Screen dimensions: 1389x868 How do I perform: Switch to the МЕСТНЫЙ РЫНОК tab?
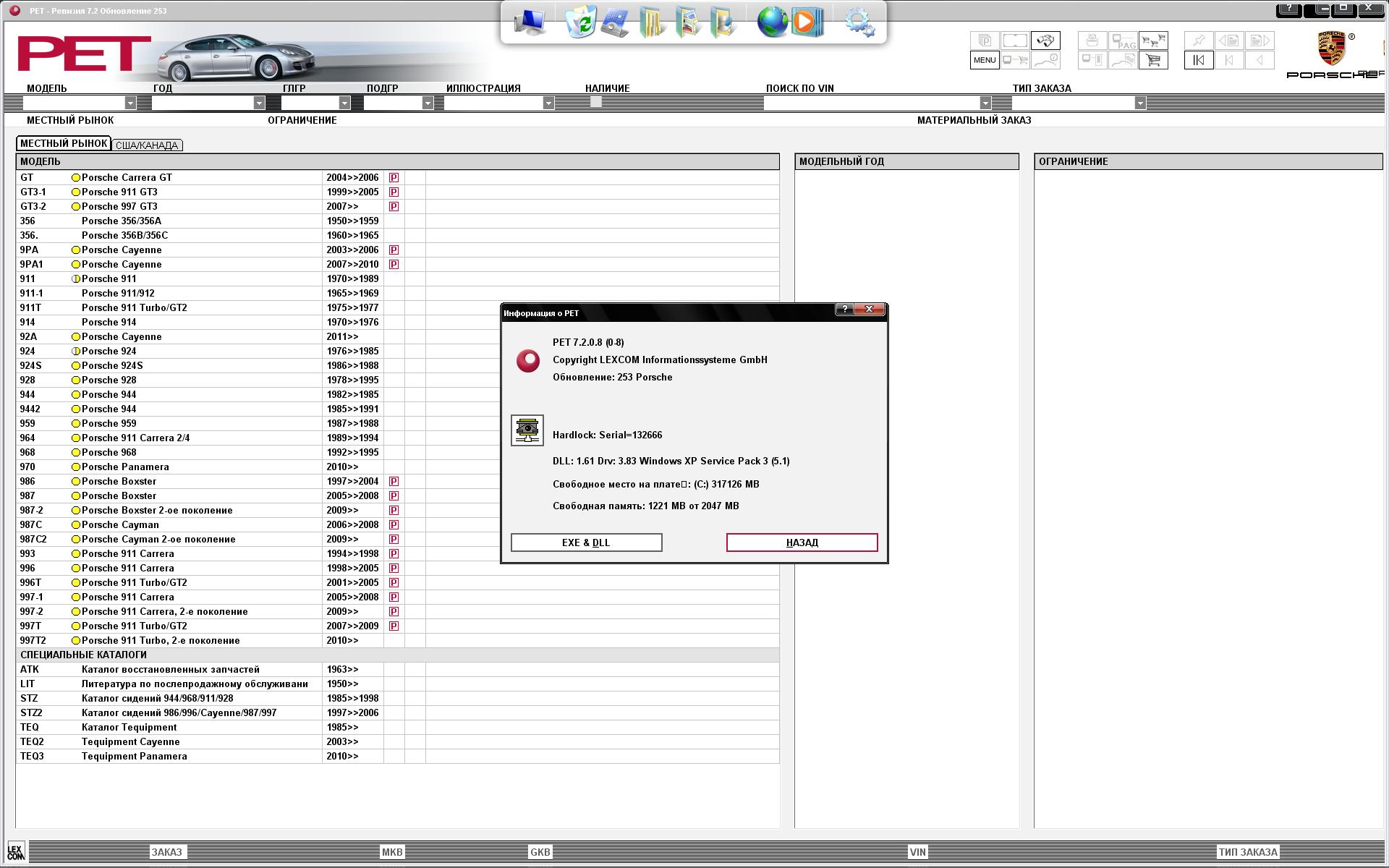click(64, 143)
